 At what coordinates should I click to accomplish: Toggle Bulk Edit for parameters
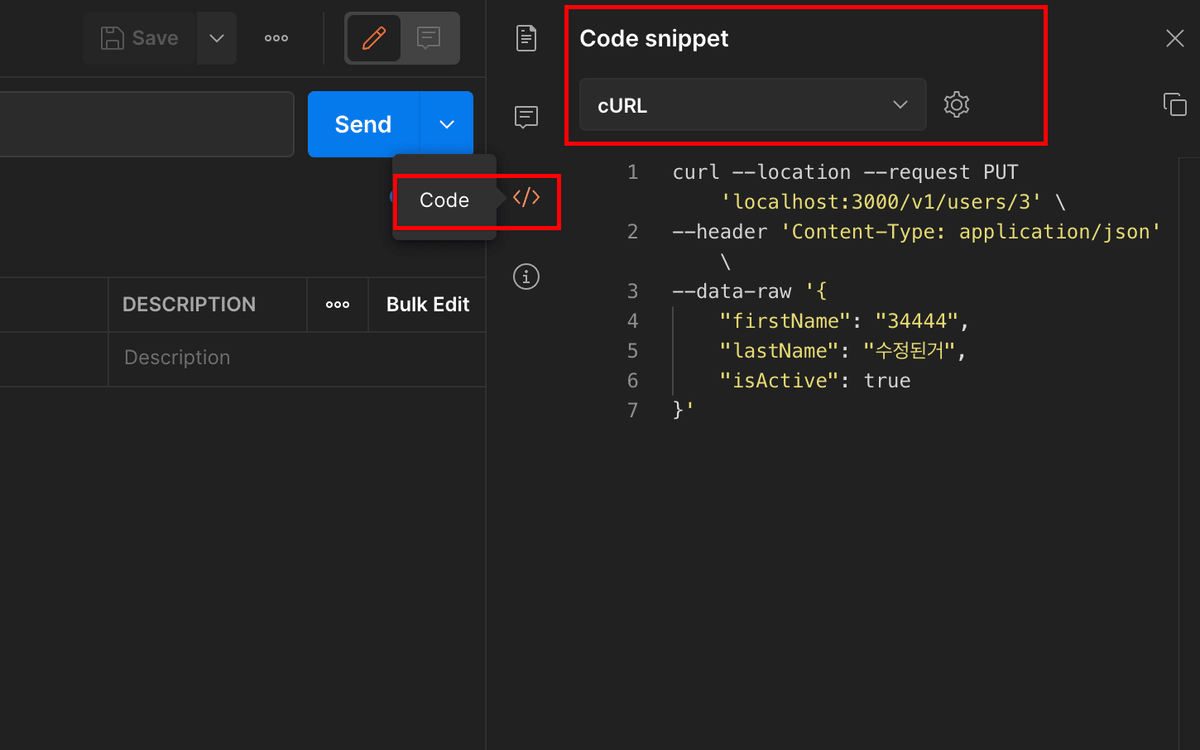point(426,304)
